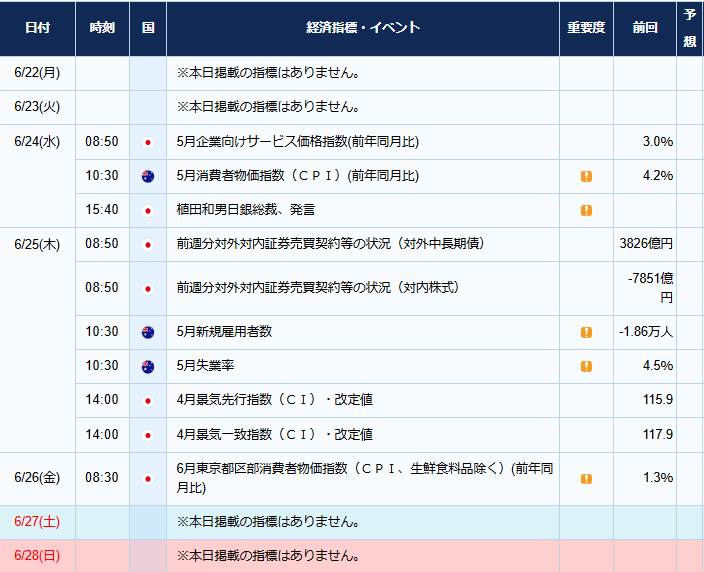The width and height of the screenshot is (704, 572).
Task: Click the previous value 3826億円
Action: click(x=646, y=243)
